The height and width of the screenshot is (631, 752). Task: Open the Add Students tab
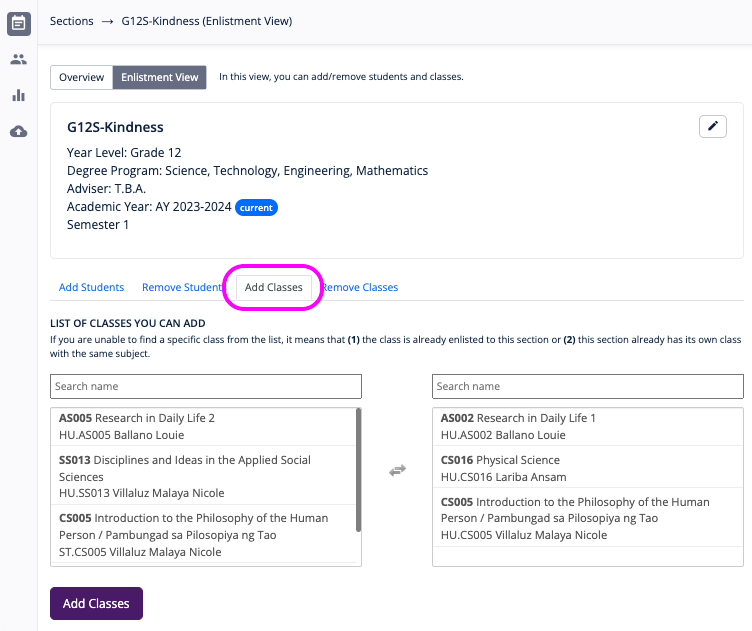tap(91, 287)
